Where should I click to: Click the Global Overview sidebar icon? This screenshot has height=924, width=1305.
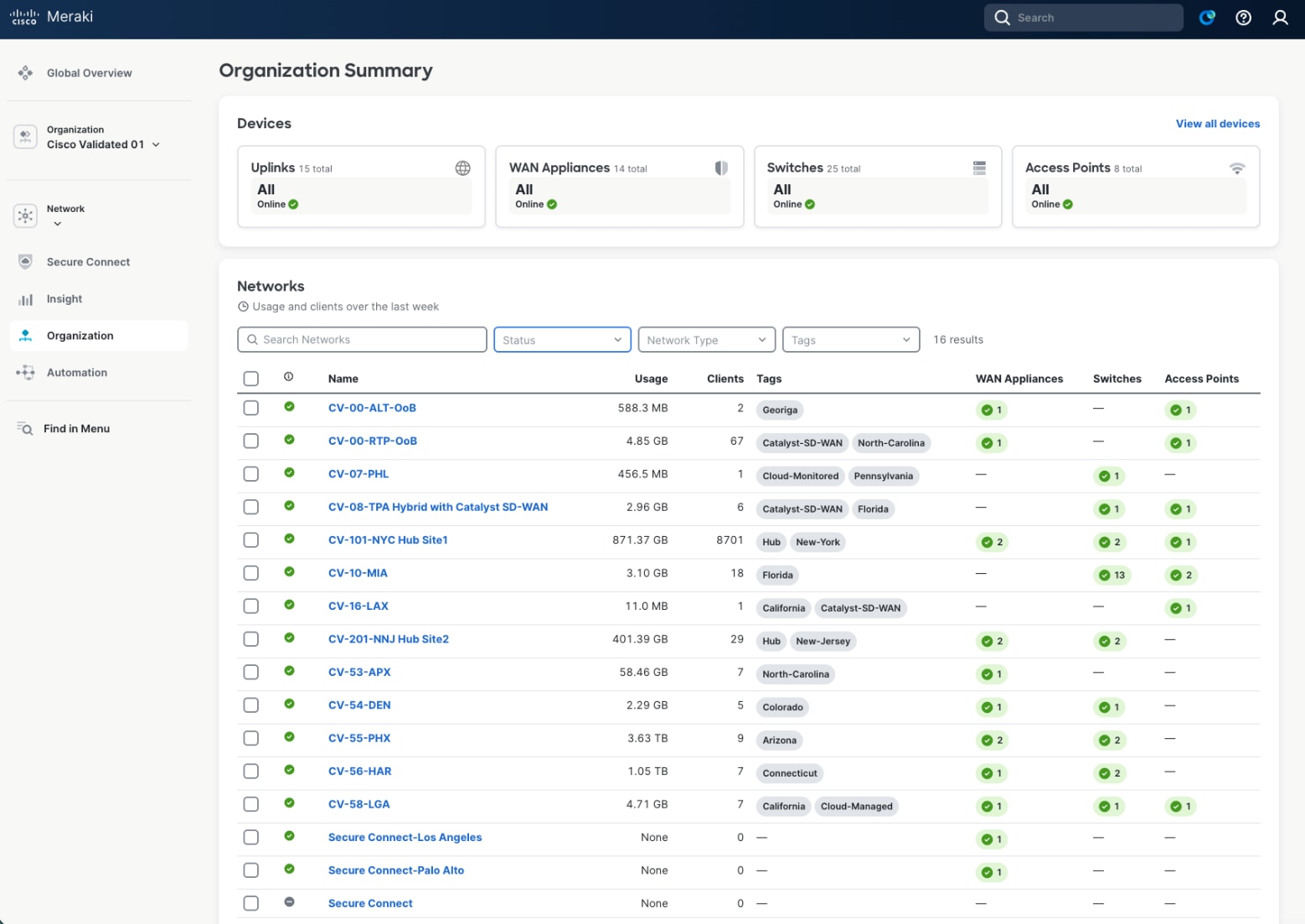tap(25, 73)
